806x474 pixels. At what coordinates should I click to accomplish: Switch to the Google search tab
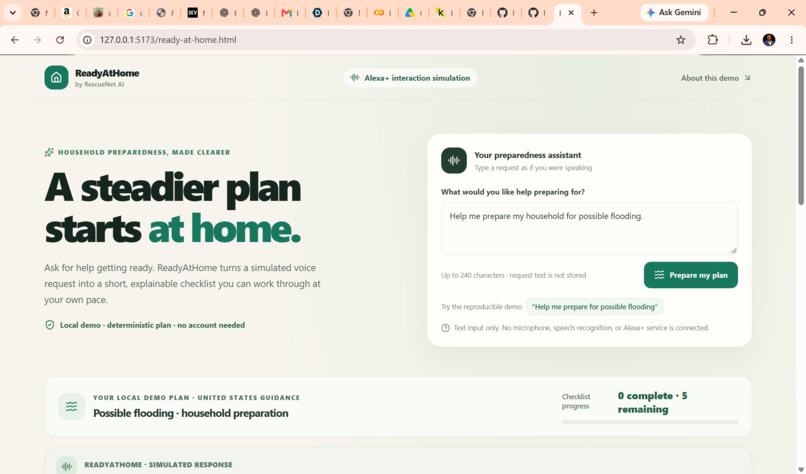(x=133, y=13)
